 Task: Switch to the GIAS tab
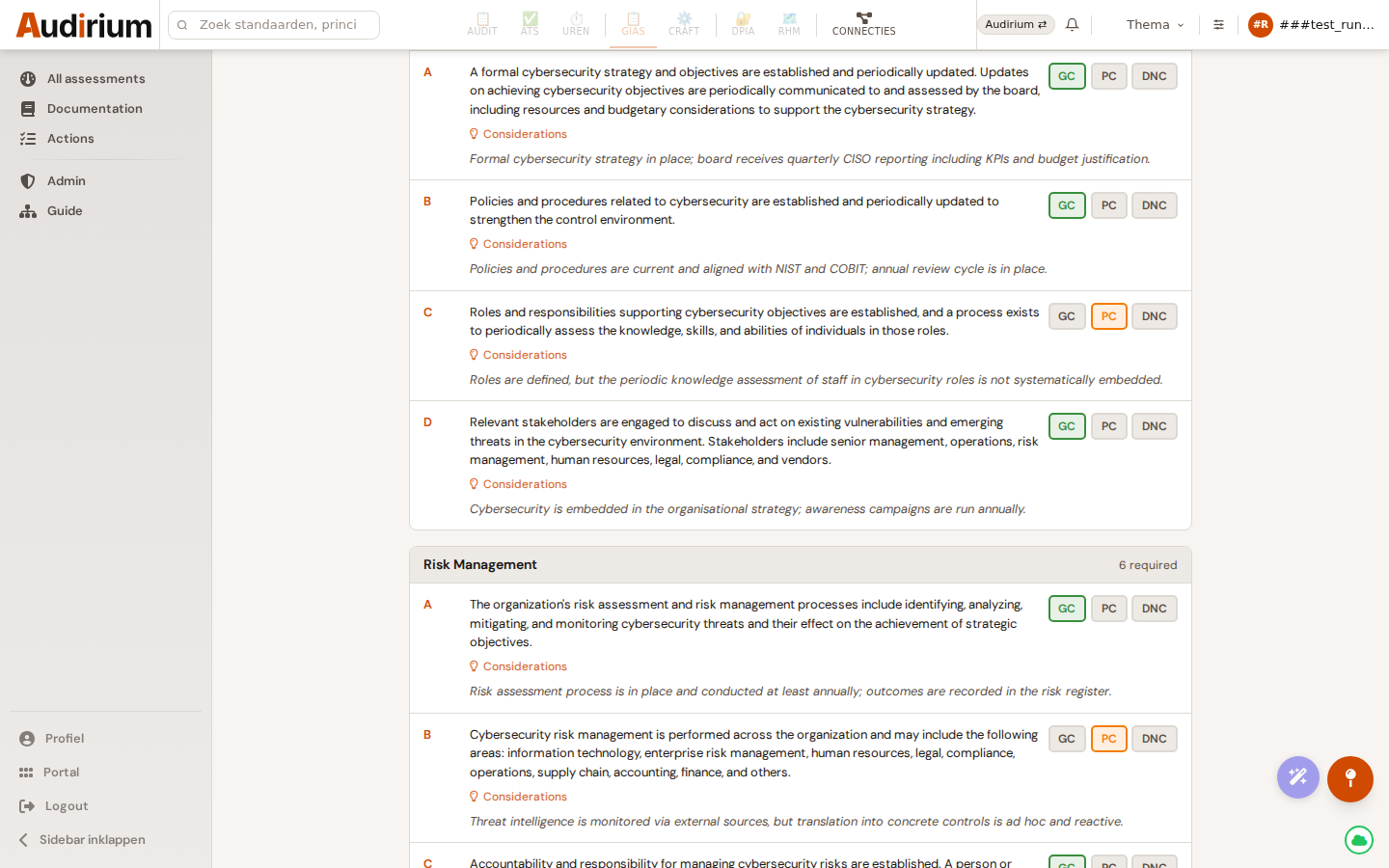tap(633, 24)
